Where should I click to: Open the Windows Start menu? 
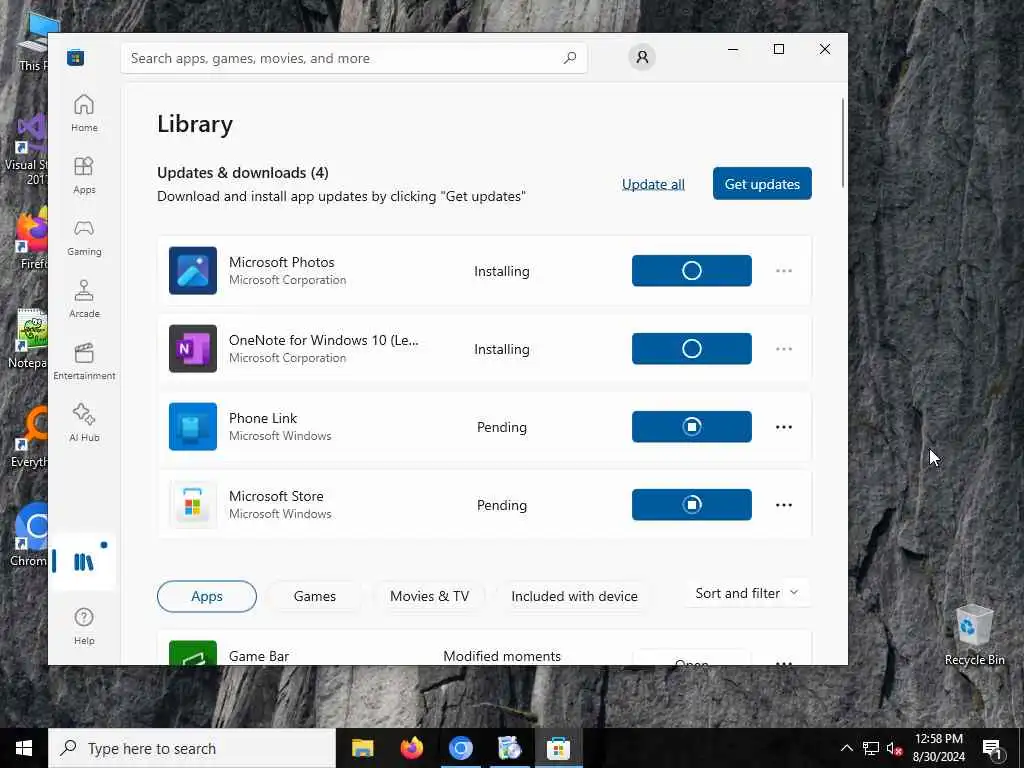point(24,748)
